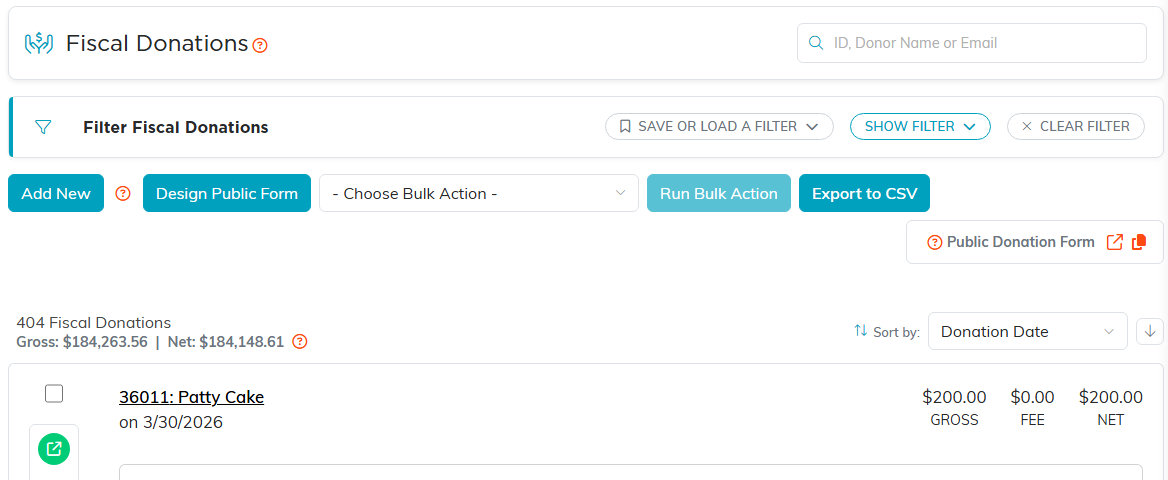Open Save or Load a Filter dropdown
This screenshot has height=480, width=1168.
pos(719,127)
